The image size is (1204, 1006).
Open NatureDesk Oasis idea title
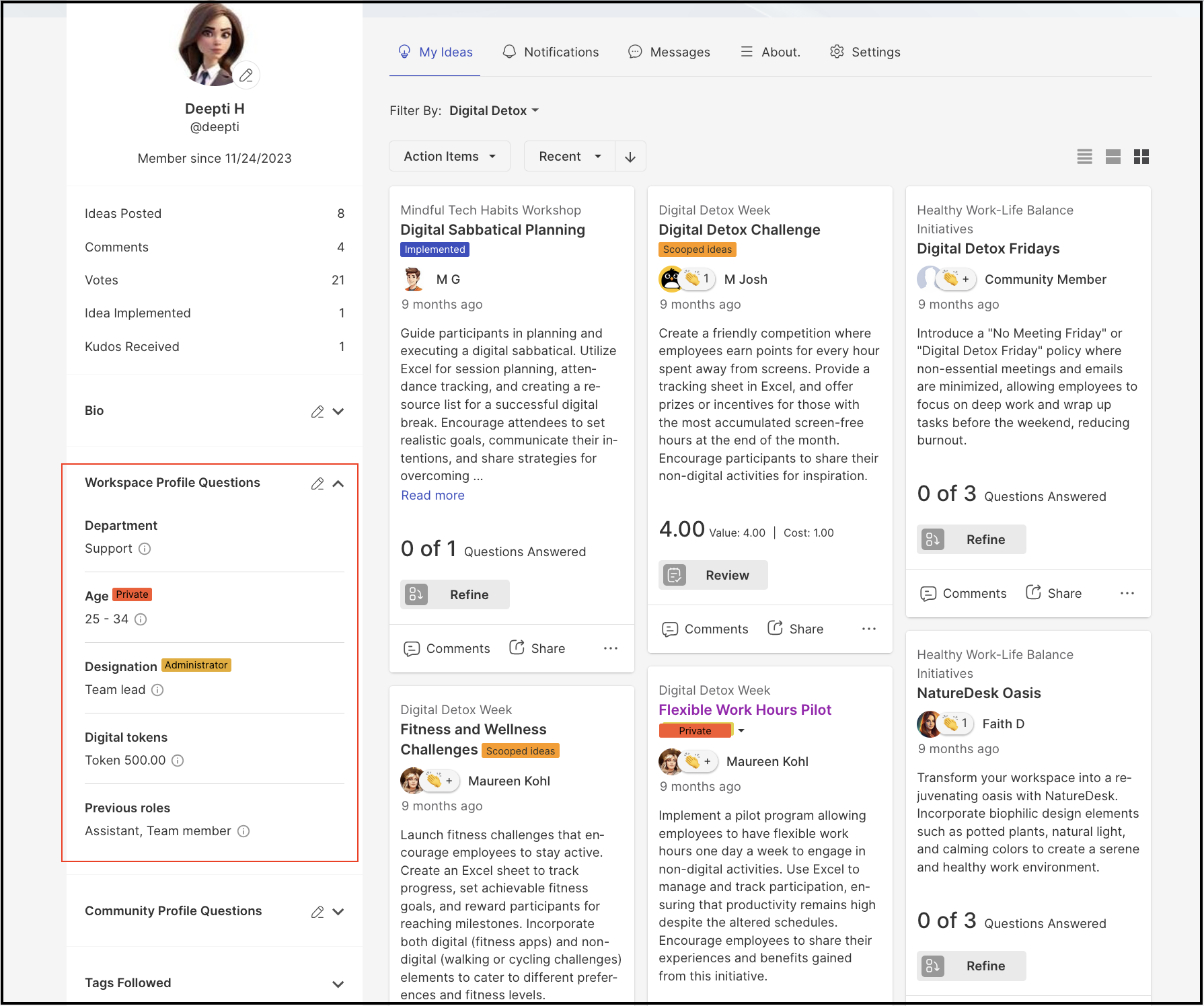(x=979, y=693)
